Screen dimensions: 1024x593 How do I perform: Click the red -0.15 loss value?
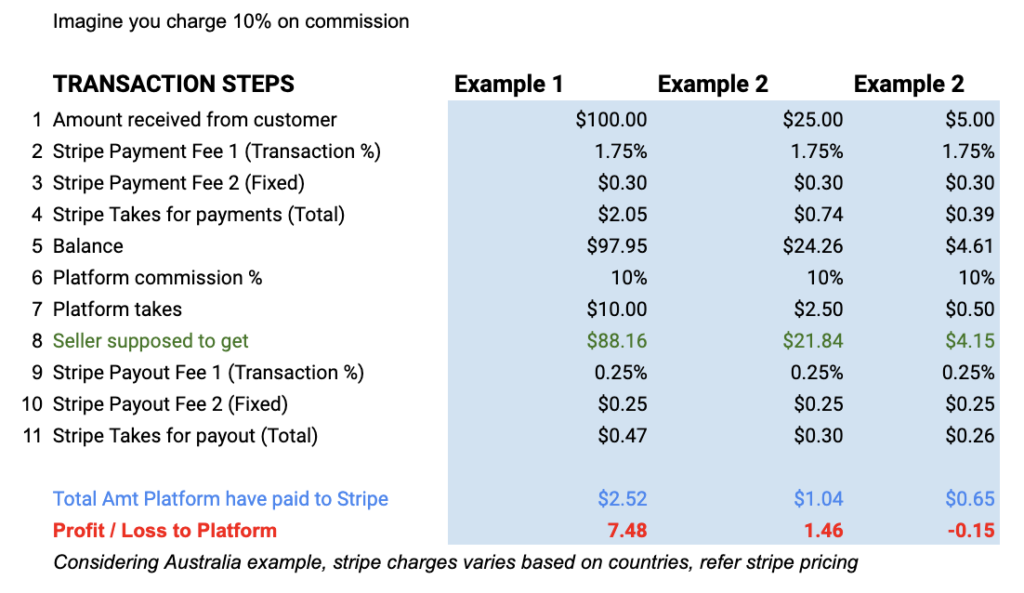pyautogui.click(x=970, y=530)
